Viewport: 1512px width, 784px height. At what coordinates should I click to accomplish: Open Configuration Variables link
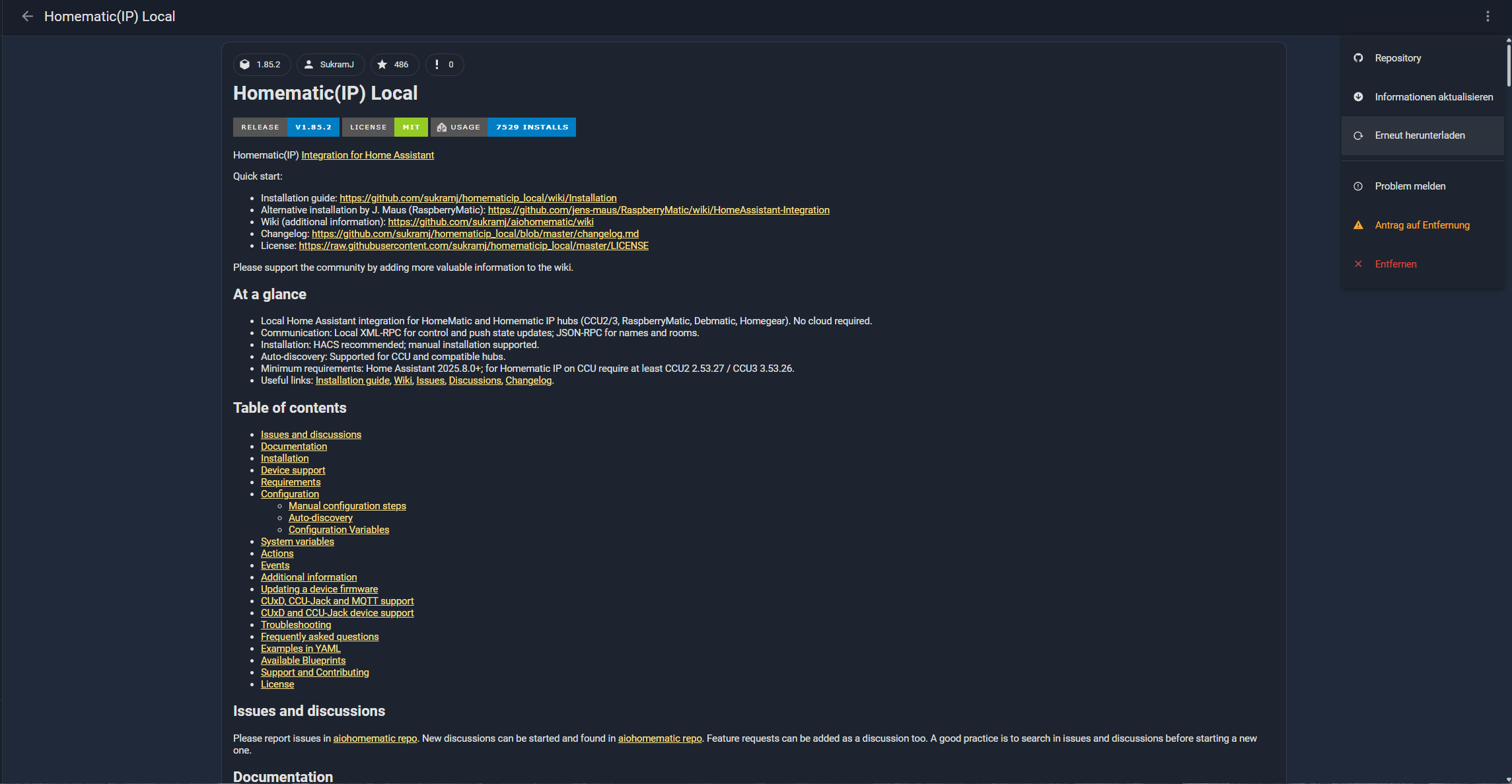click(x=339, y=530)
